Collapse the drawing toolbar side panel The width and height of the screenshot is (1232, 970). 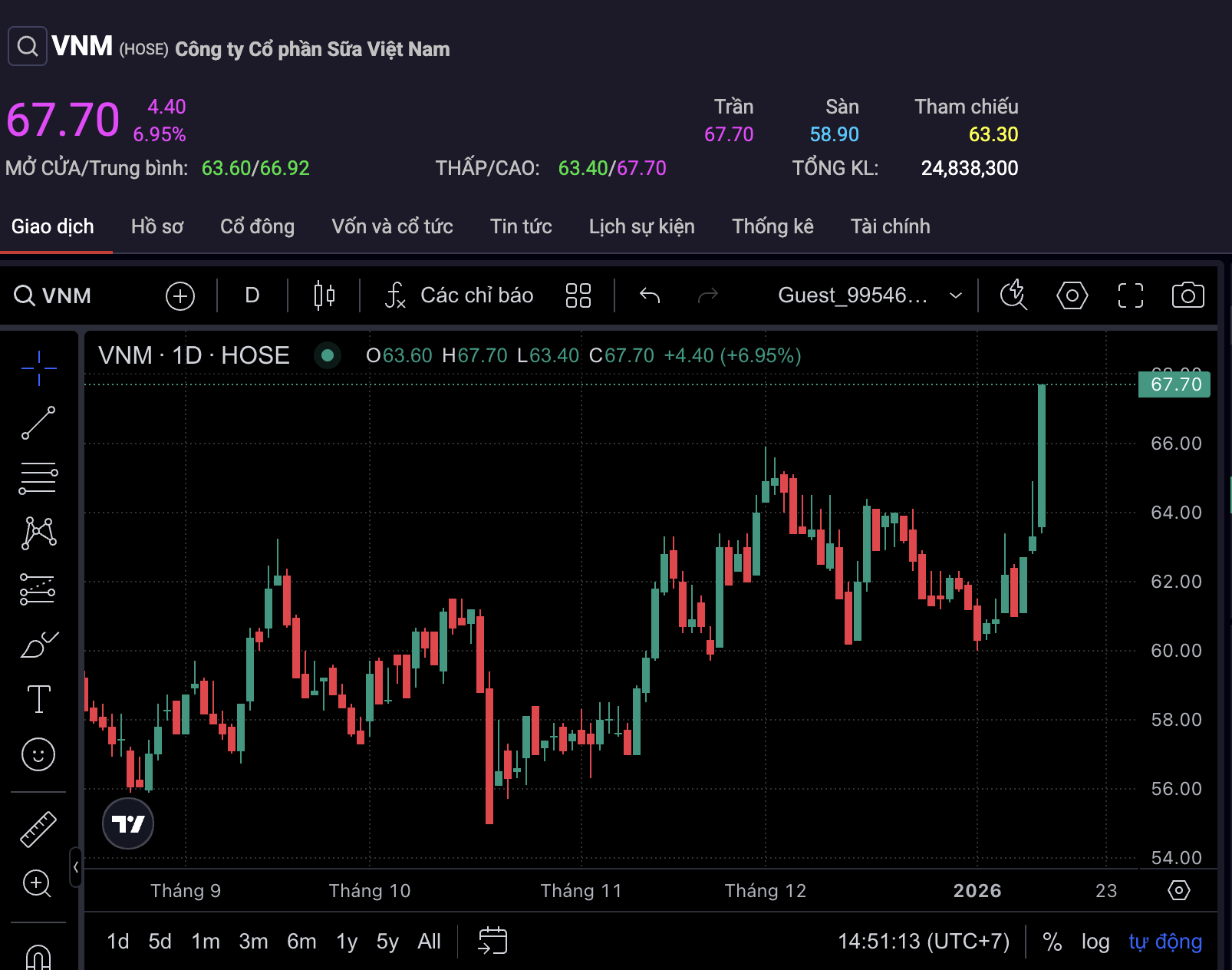tap(75, 867)
